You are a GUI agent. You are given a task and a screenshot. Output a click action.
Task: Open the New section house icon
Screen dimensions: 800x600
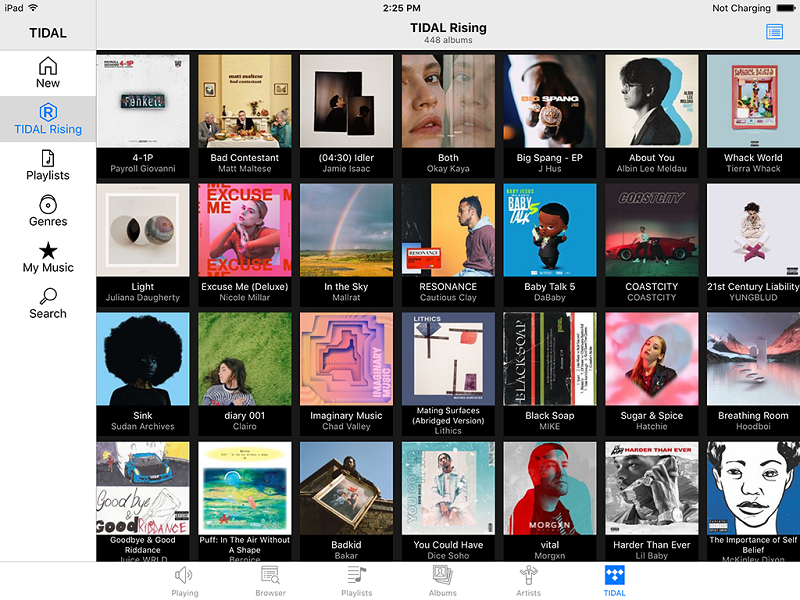(x=48, y=66)
